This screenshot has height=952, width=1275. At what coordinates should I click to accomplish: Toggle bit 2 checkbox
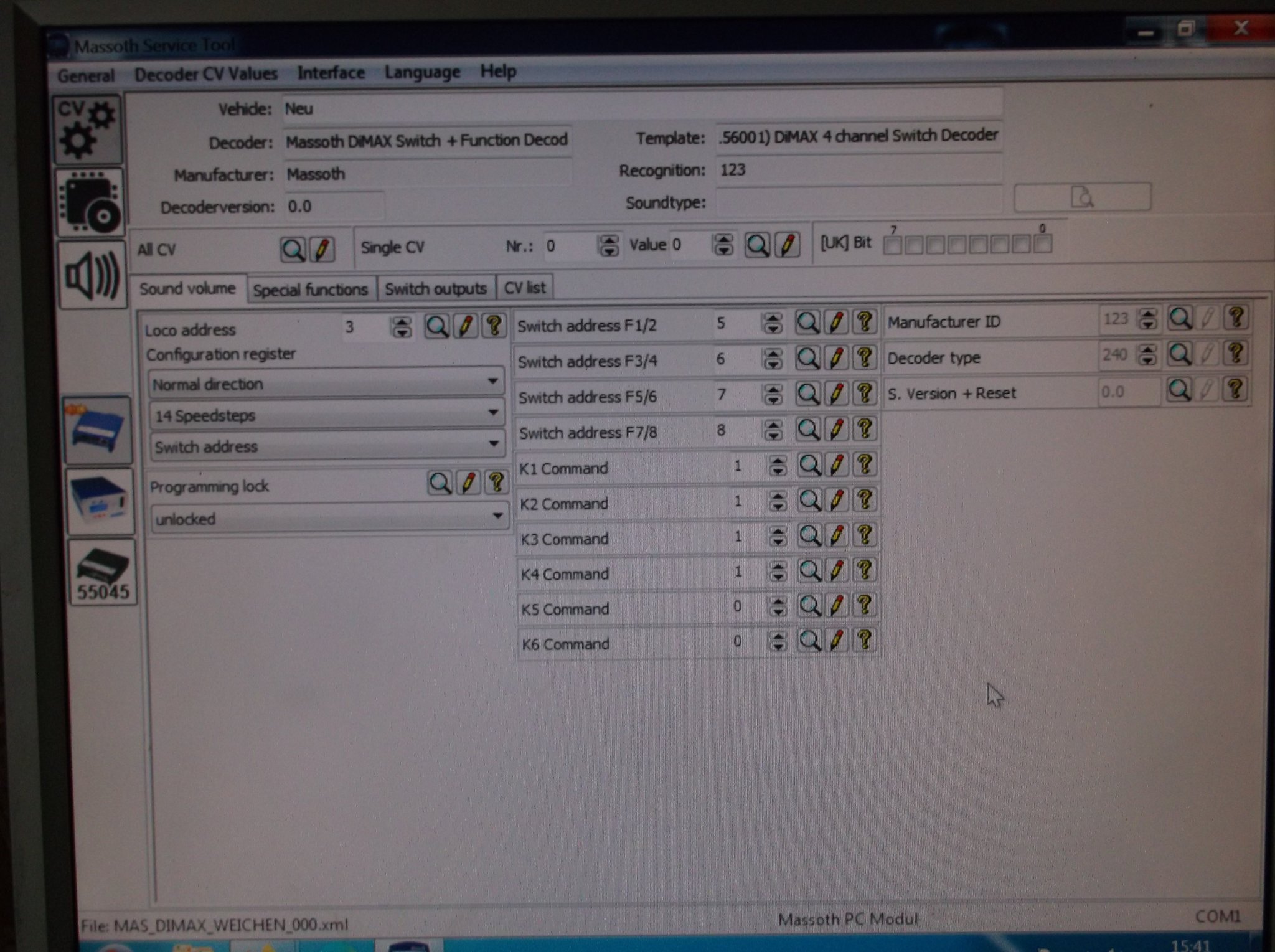click(x=1000, y=244)
